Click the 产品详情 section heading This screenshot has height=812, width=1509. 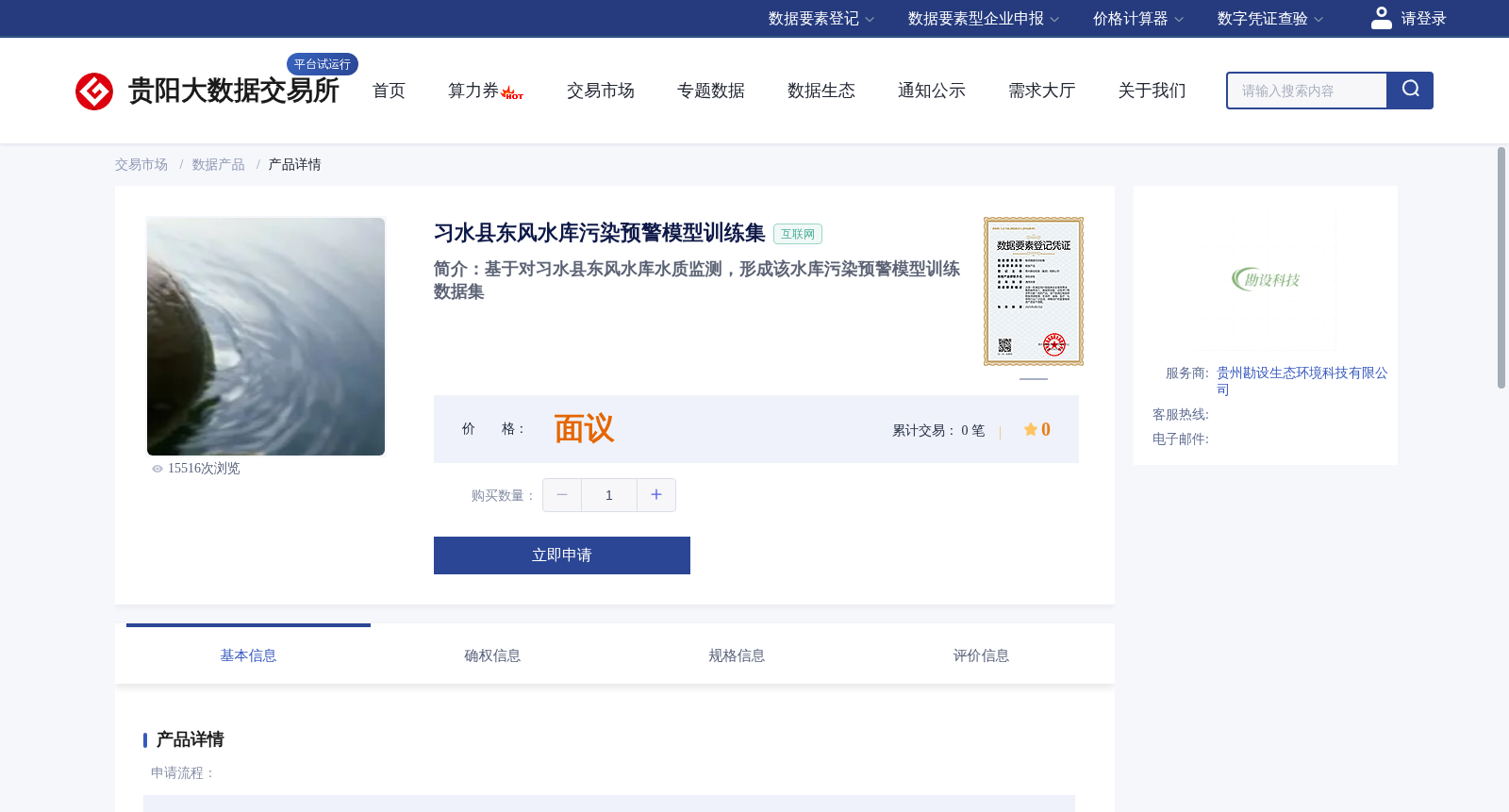click(x=190, y=739)
